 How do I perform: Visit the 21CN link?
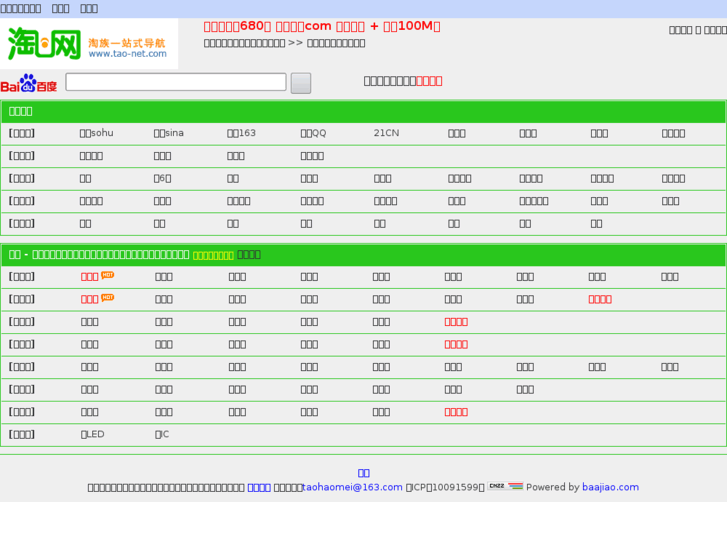(x=386, y=133)
